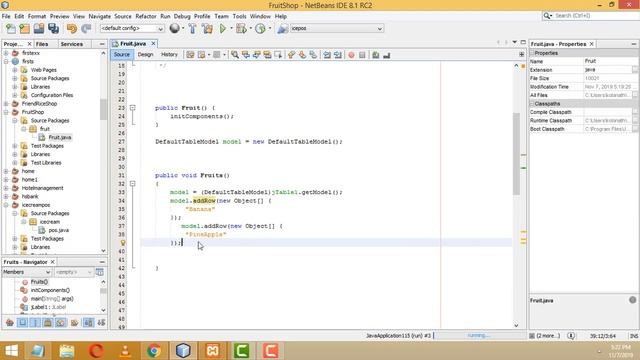Click the Redo toolbar icon
The width and height of the screenshot is (640, 360).
[x=86, y=29]
